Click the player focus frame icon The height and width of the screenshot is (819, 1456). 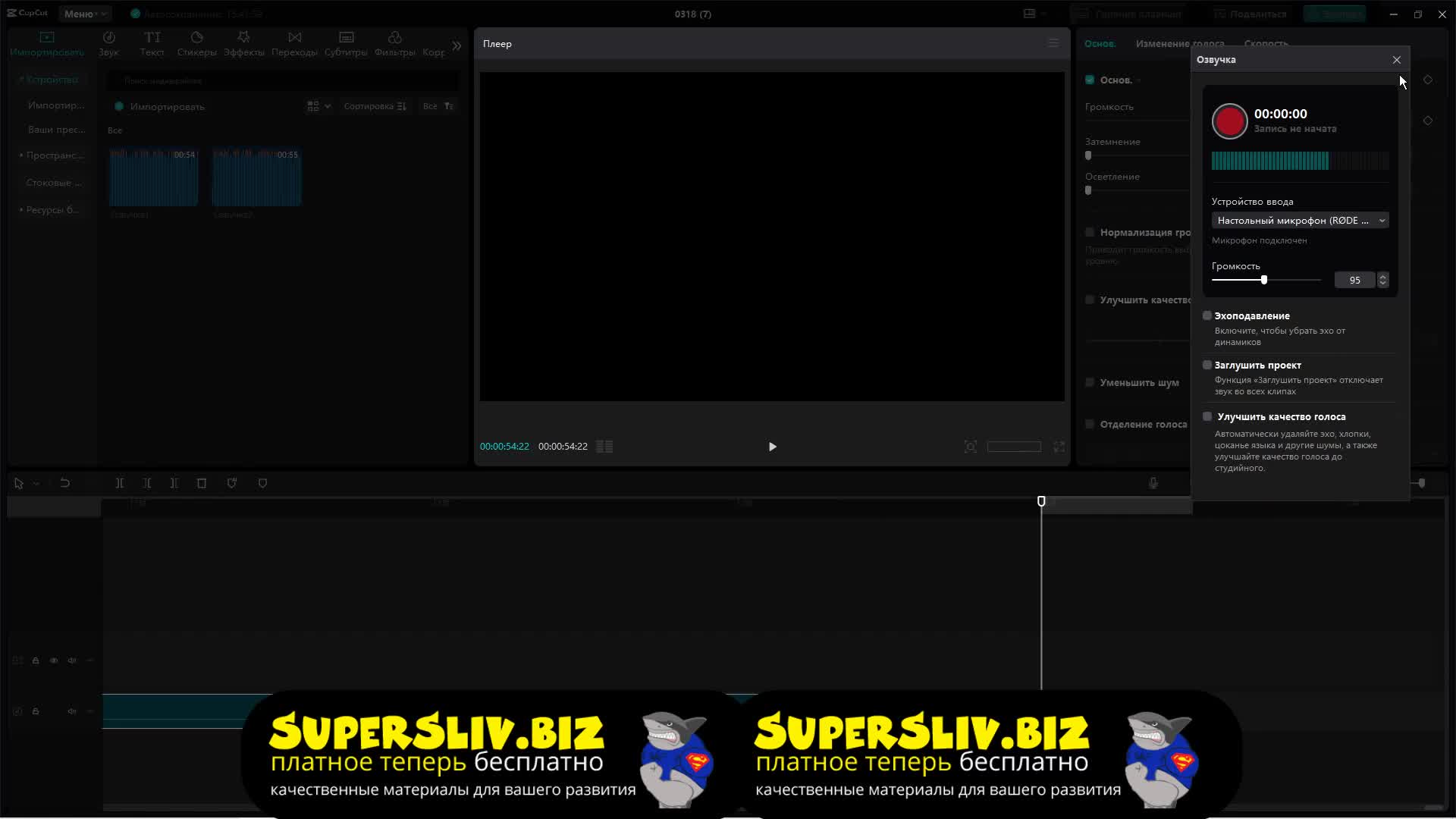click(x=970, y=447)
